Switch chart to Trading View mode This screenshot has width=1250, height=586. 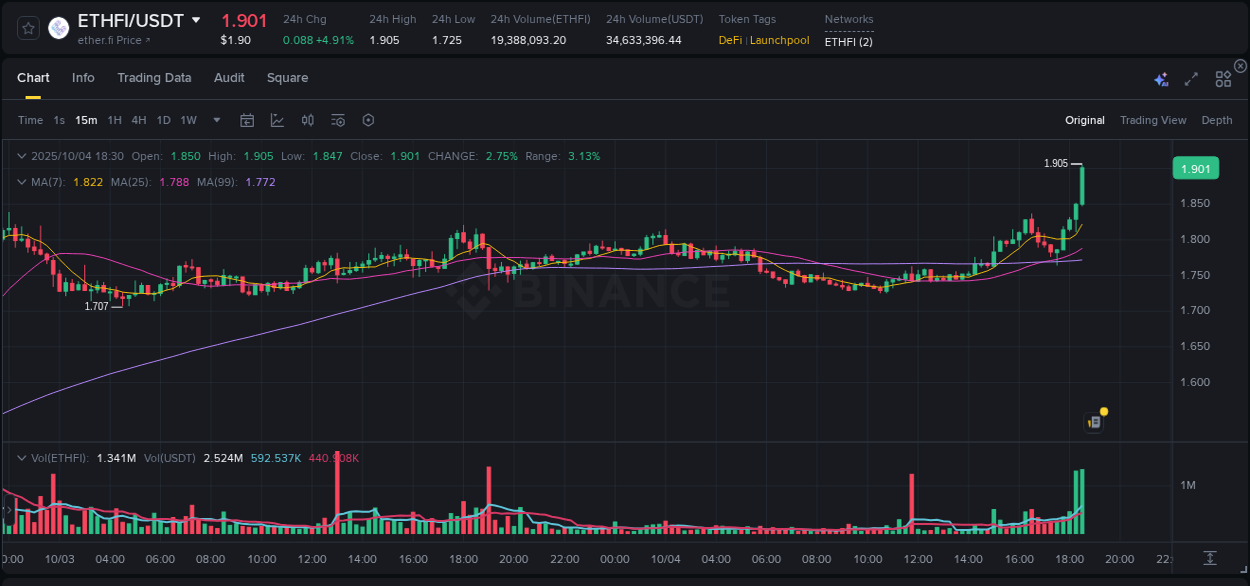pyautogui.click(x=1153, y=120)
